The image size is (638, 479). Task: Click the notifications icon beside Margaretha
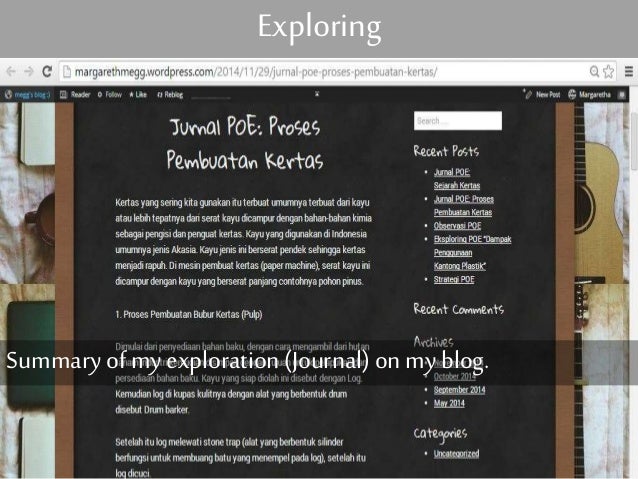[x=622, y=95]
